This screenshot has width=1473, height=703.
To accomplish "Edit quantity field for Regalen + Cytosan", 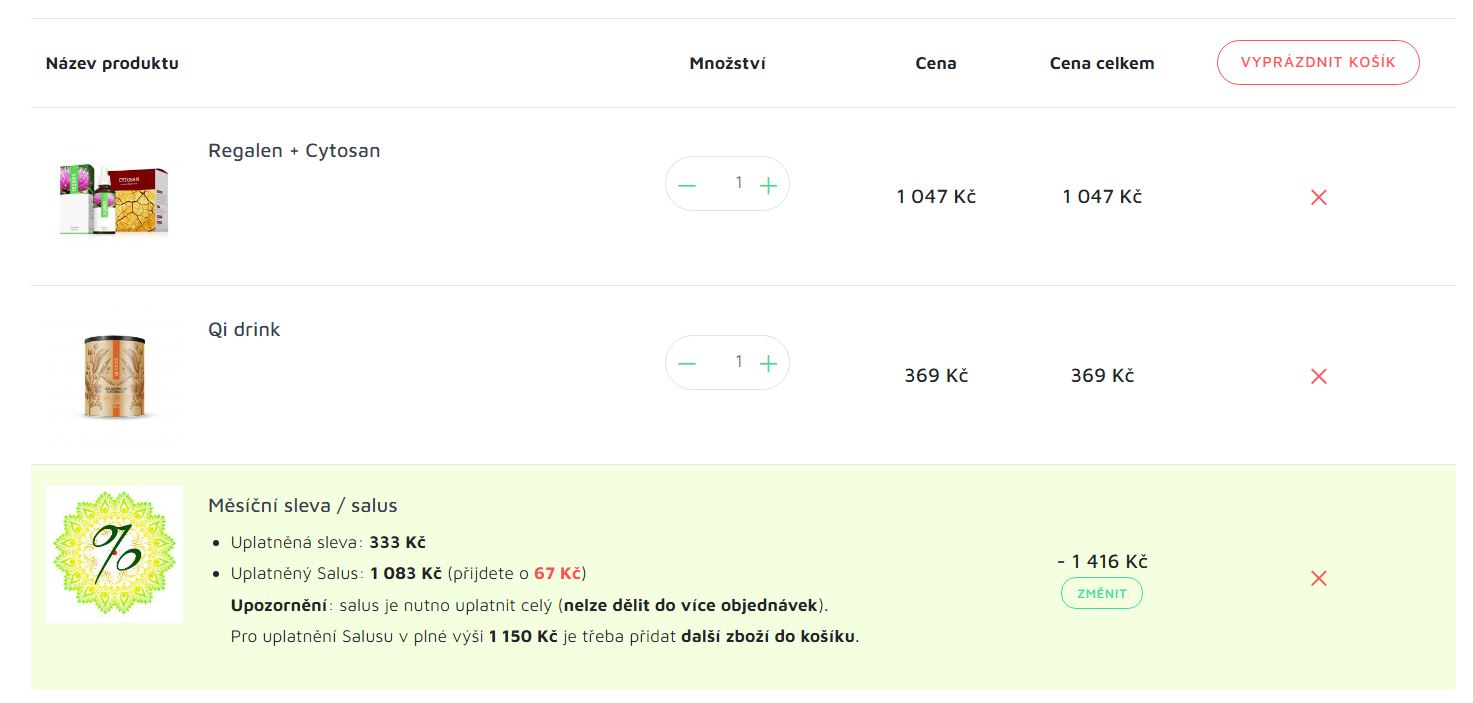I will (x=739, y=183).
